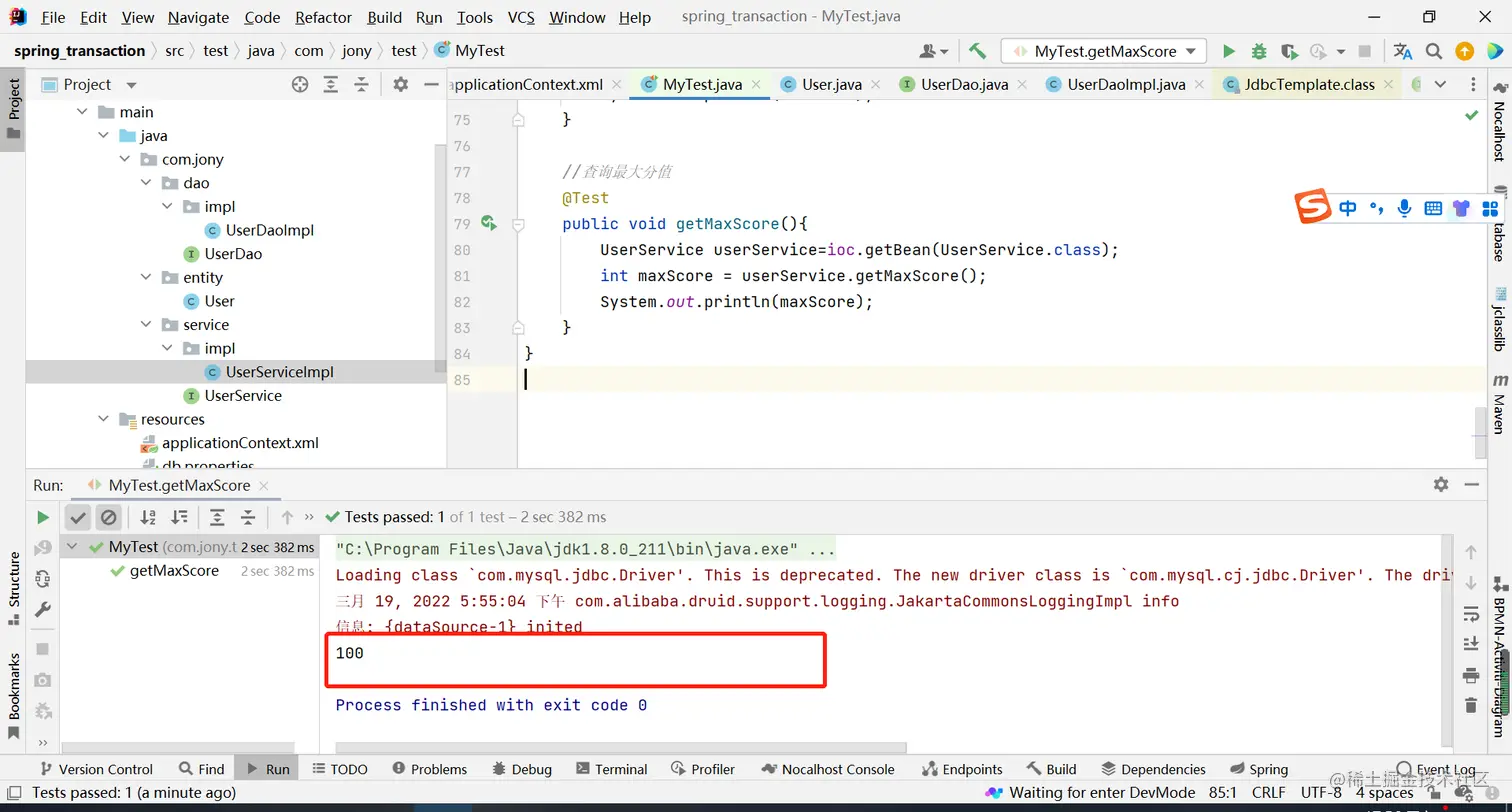Run with coverage icon in toolbar

[x=1289, y=51]
